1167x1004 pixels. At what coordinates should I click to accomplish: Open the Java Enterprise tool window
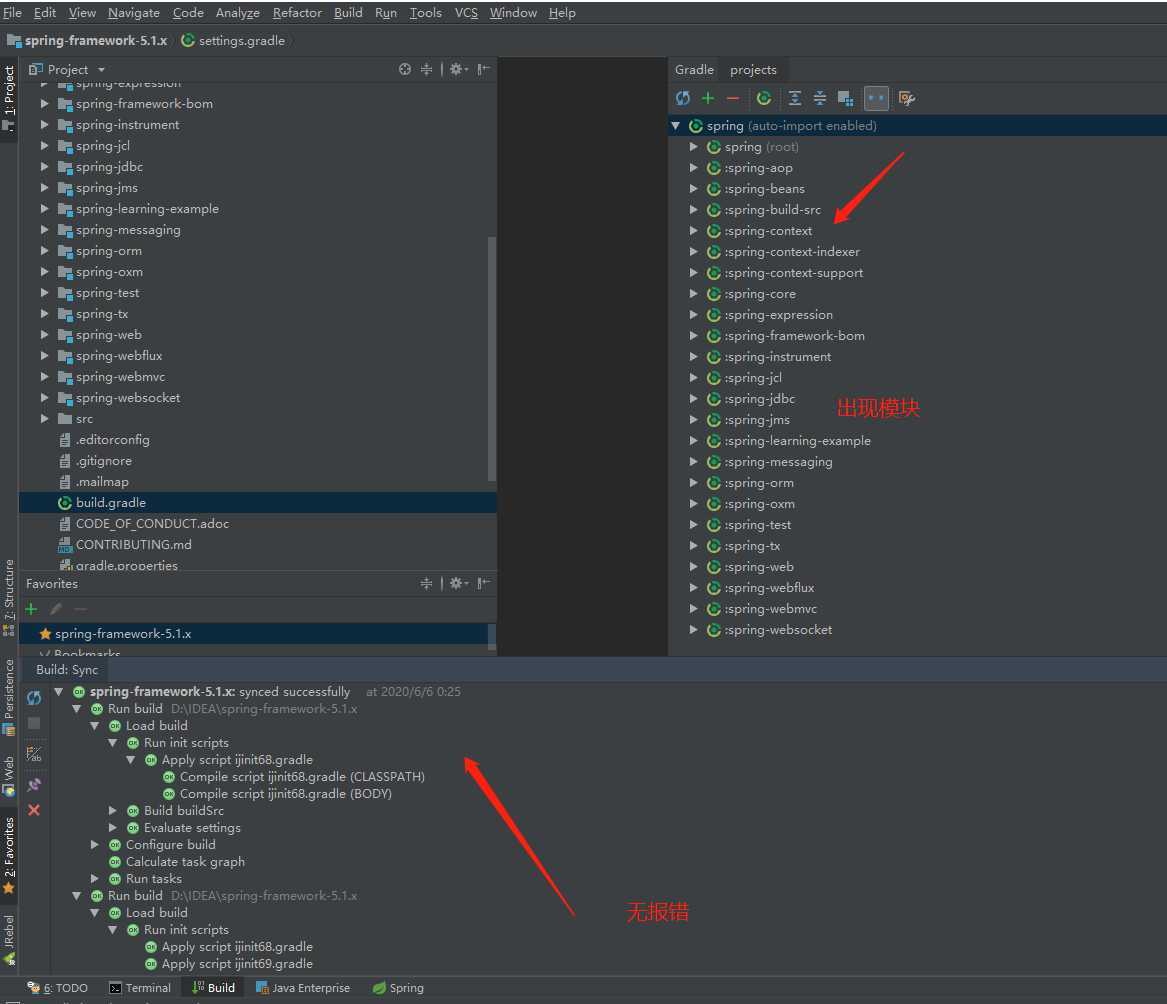click(303, 988)
